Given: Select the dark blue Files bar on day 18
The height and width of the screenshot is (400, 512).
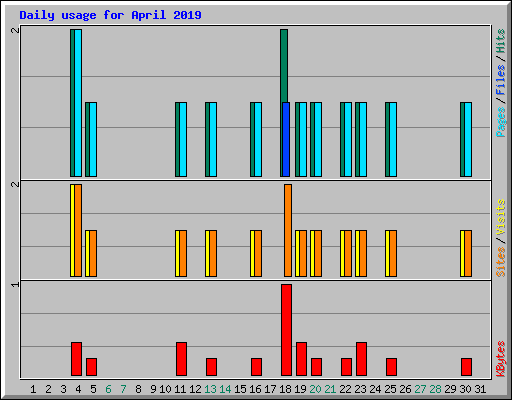Looking at the screenshot, I should 286,139.
